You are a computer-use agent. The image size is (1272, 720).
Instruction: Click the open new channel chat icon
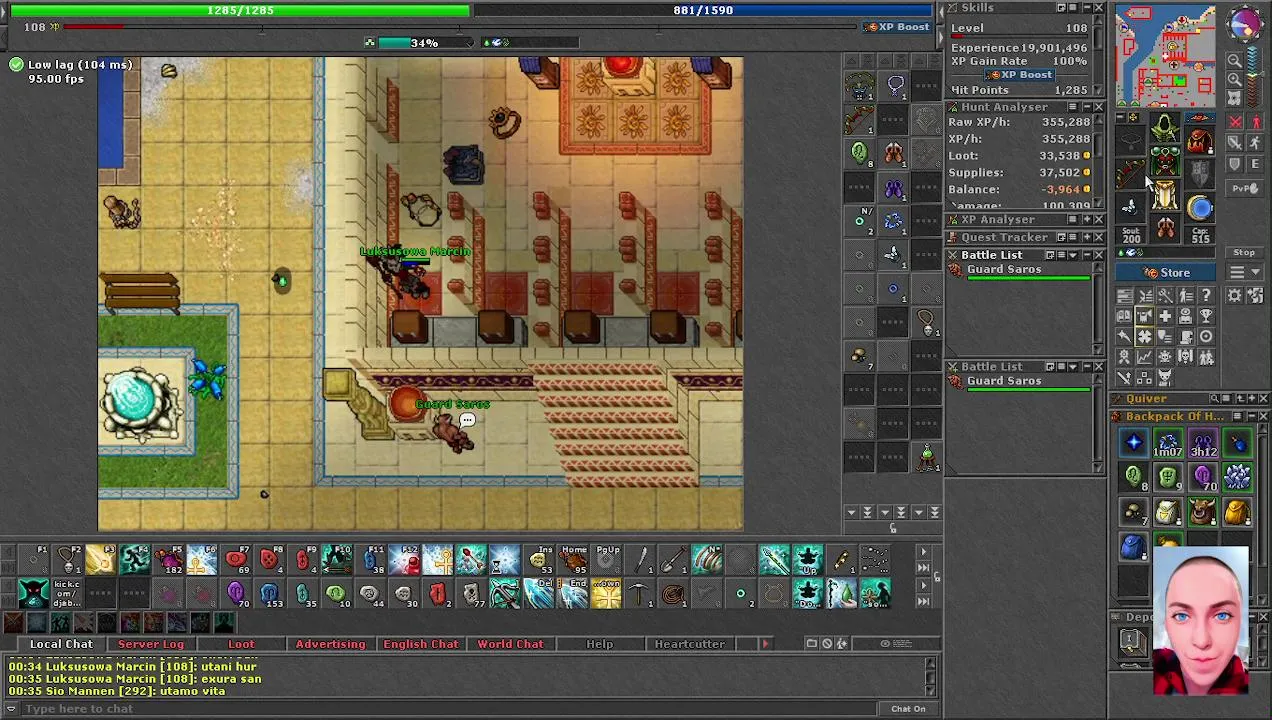(x=811, y=644)
